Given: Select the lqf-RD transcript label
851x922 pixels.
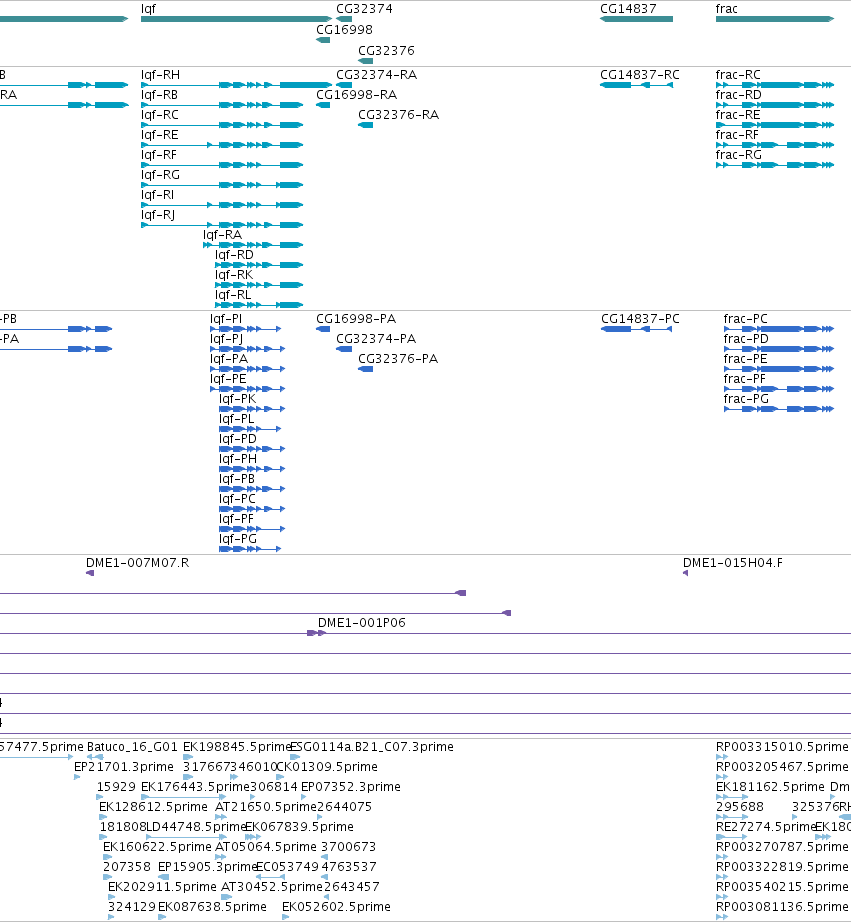Looking at the screenshot, I should point(234,255).
